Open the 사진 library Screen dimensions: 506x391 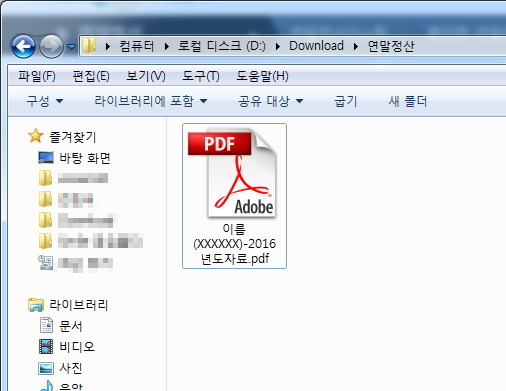coord(71,368)
